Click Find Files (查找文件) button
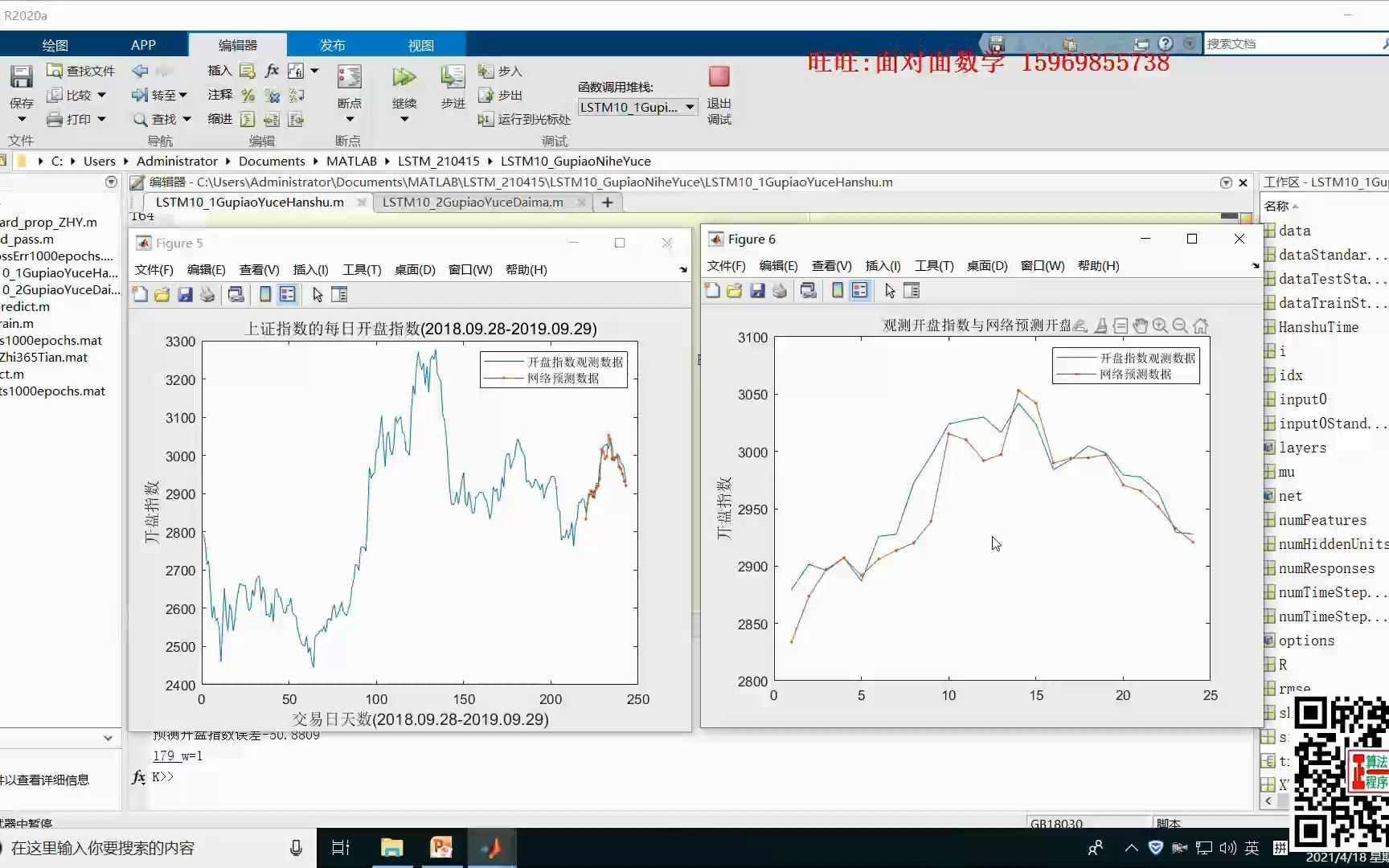The width and height of the screenshot is (1389, 868). [x=80, y=71]
